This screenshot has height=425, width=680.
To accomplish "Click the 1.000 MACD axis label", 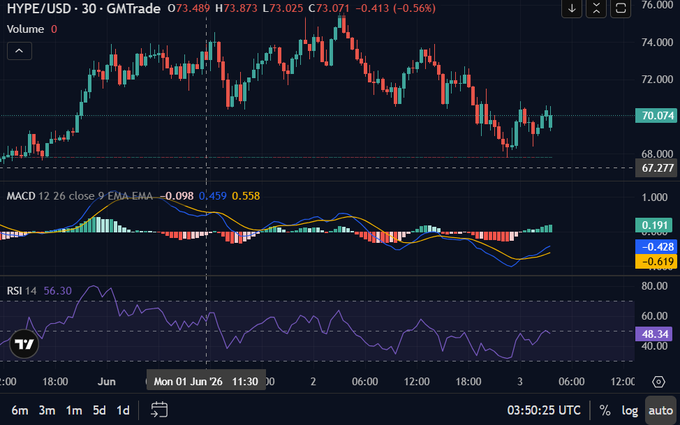I will 655,197.
